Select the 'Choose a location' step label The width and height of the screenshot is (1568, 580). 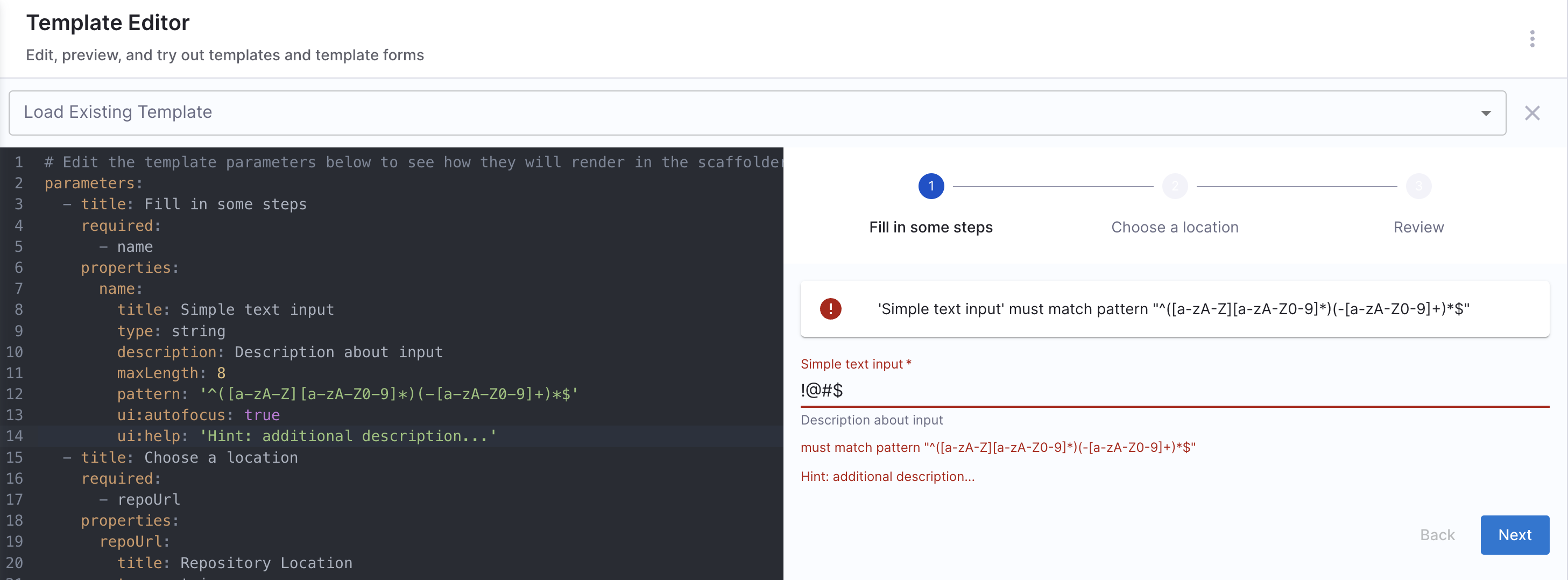pyautogui.click(x=1174, y=228)
